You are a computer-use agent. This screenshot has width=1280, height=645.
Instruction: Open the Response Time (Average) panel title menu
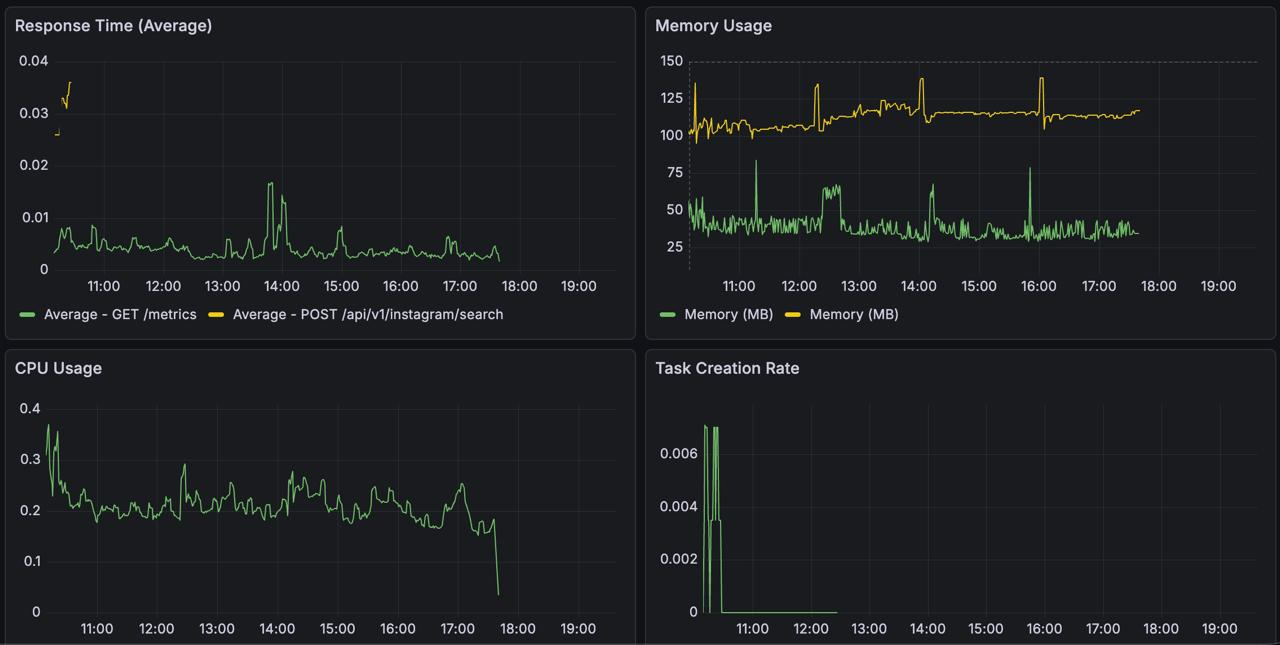pyautogui.click(x=113, y=26)
